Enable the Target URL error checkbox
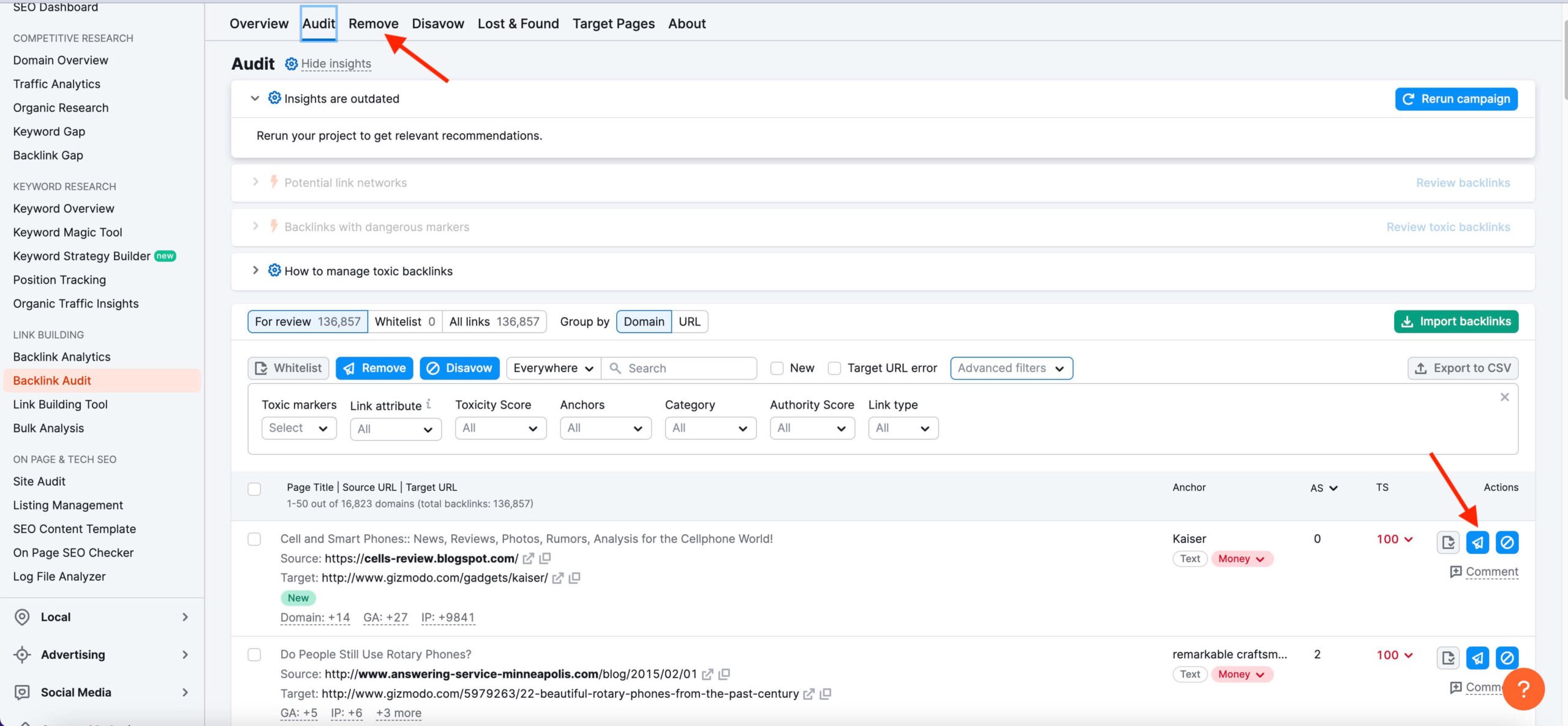 pyautogui.click(x=834, y=368)
